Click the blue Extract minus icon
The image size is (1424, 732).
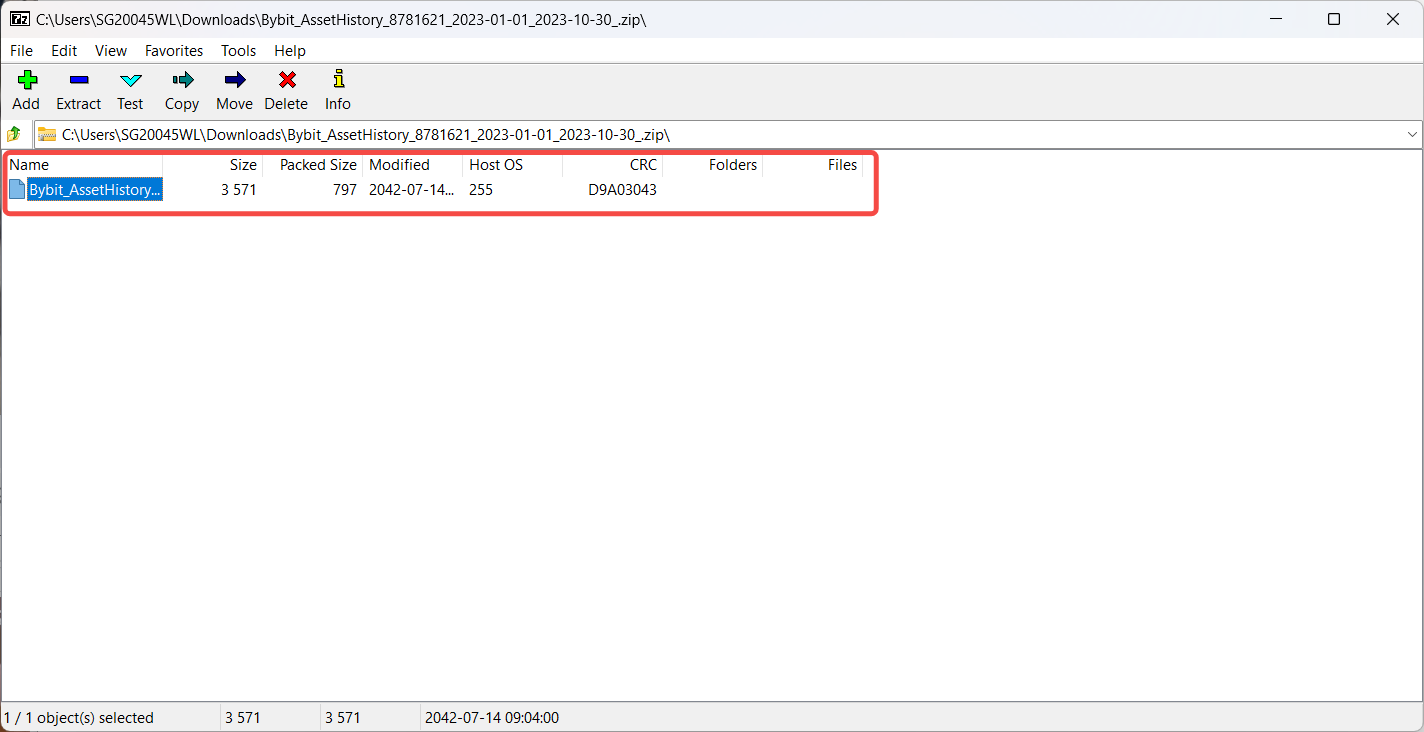(78, 81)
